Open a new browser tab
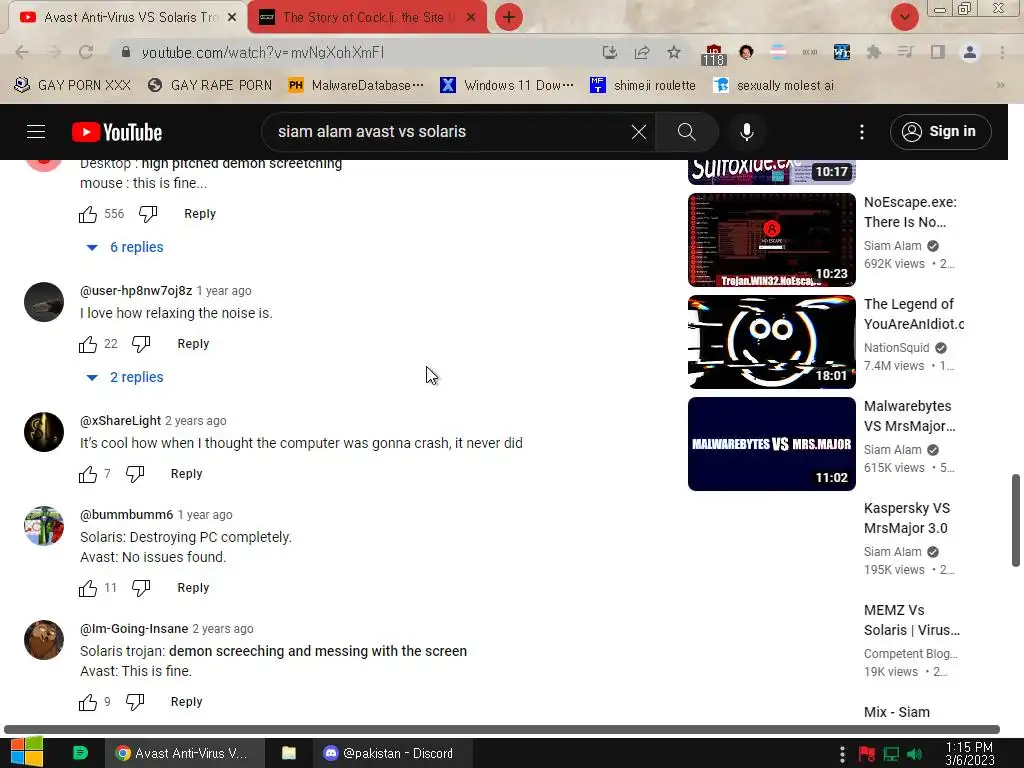1024x768 pixels. point(509,17)
